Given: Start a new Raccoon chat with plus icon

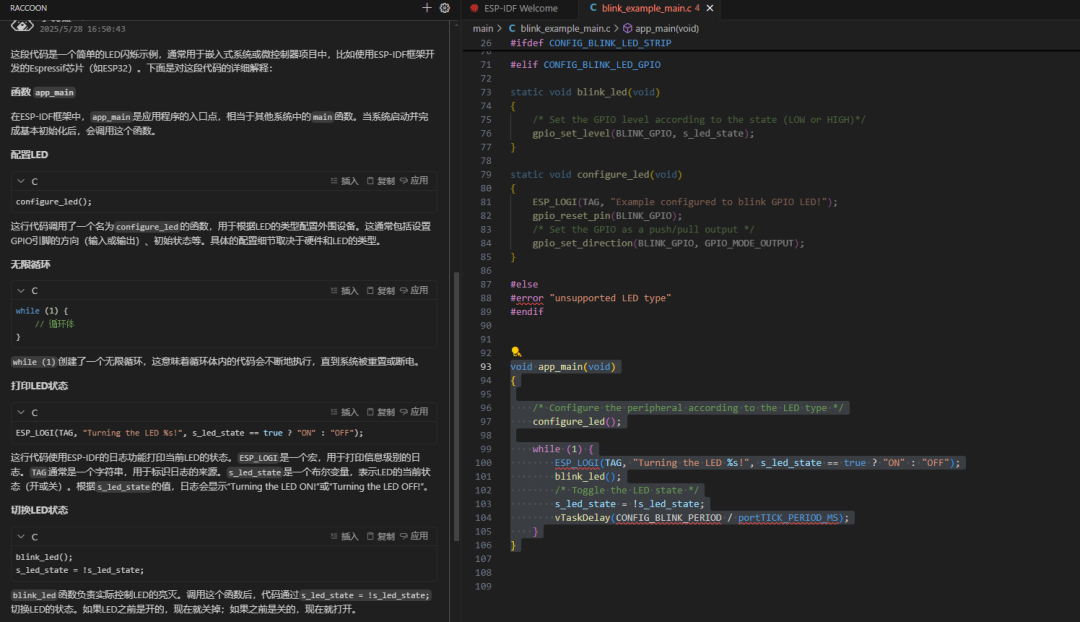Looking at the screenshot, I should (x=426, y=8).
